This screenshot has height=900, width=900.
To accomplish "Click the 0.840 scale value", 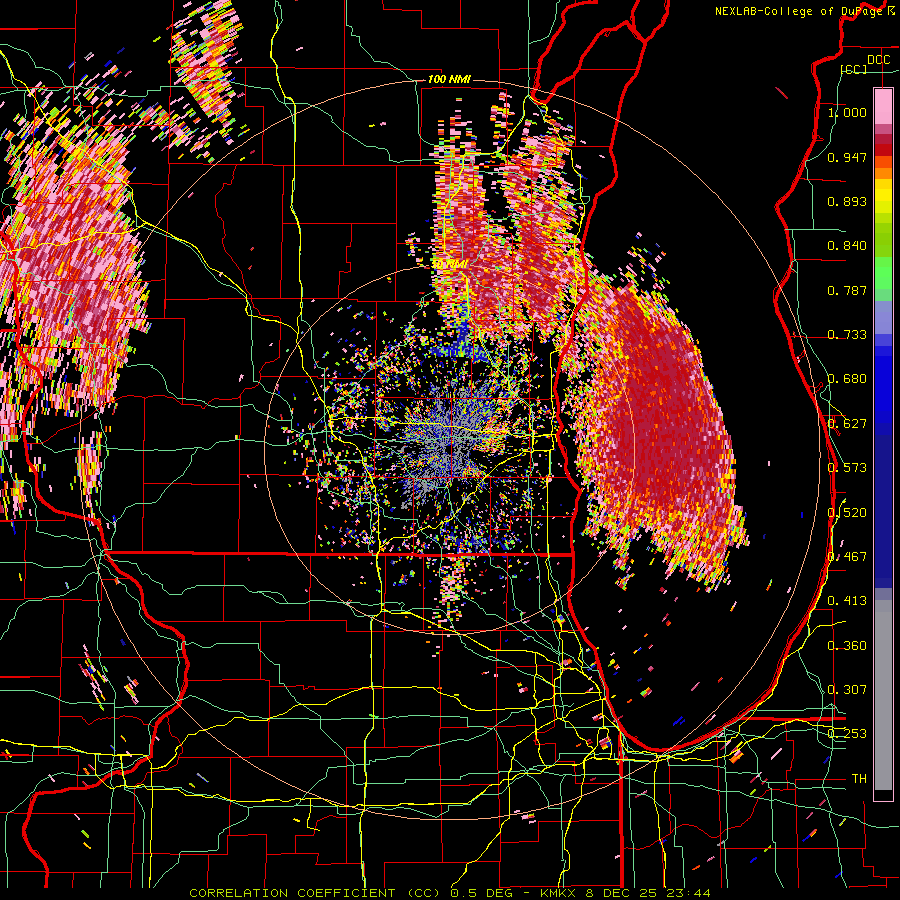I will pyautogui.click(x=847, y=246).
